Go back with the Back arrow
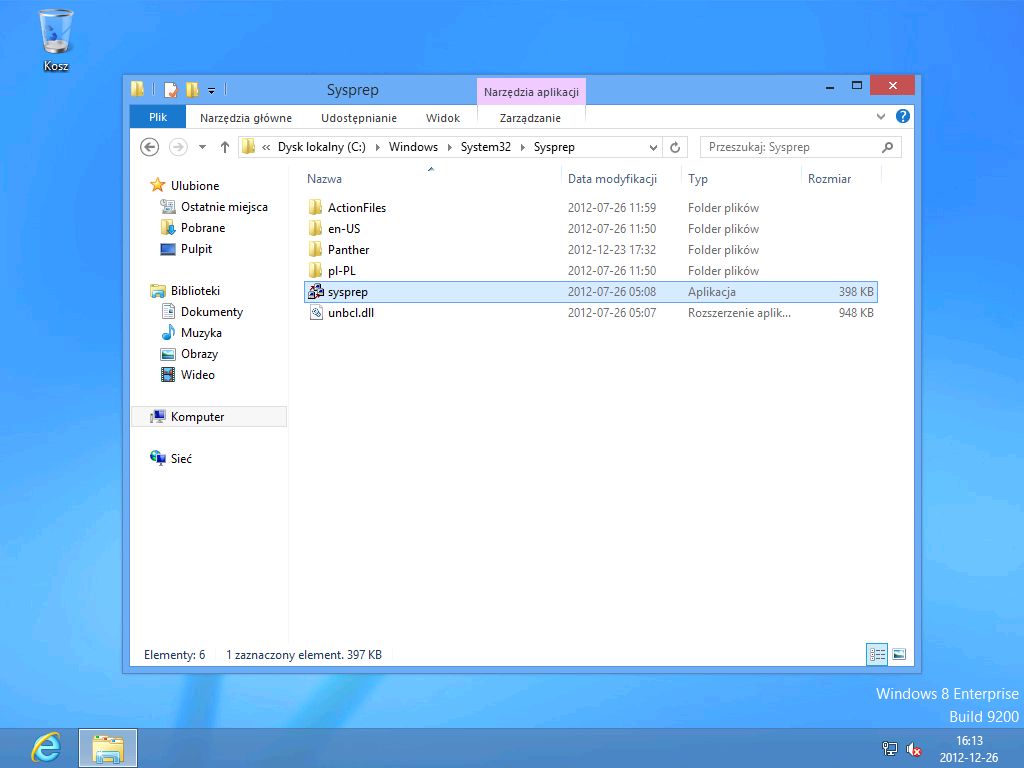1024x768 pixels. 150,147
